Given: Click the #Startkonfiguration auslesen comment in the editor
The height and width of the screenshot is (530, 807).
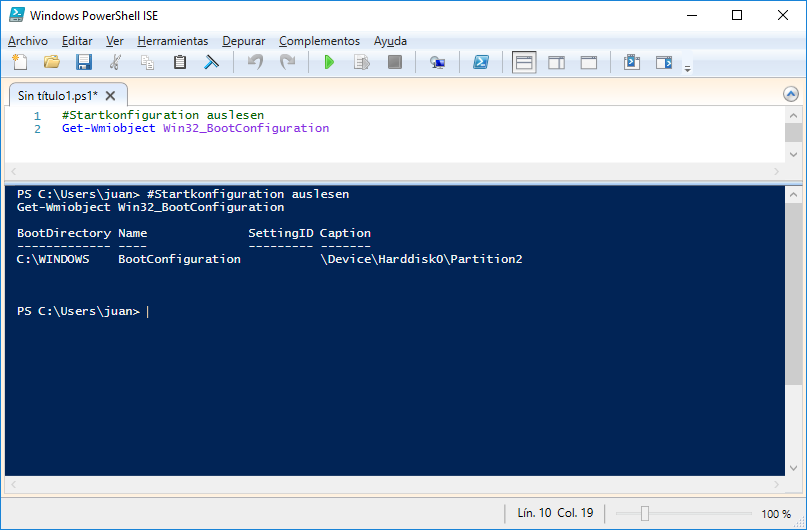Looking at the screenshot, I should click(x=163, y=115).
